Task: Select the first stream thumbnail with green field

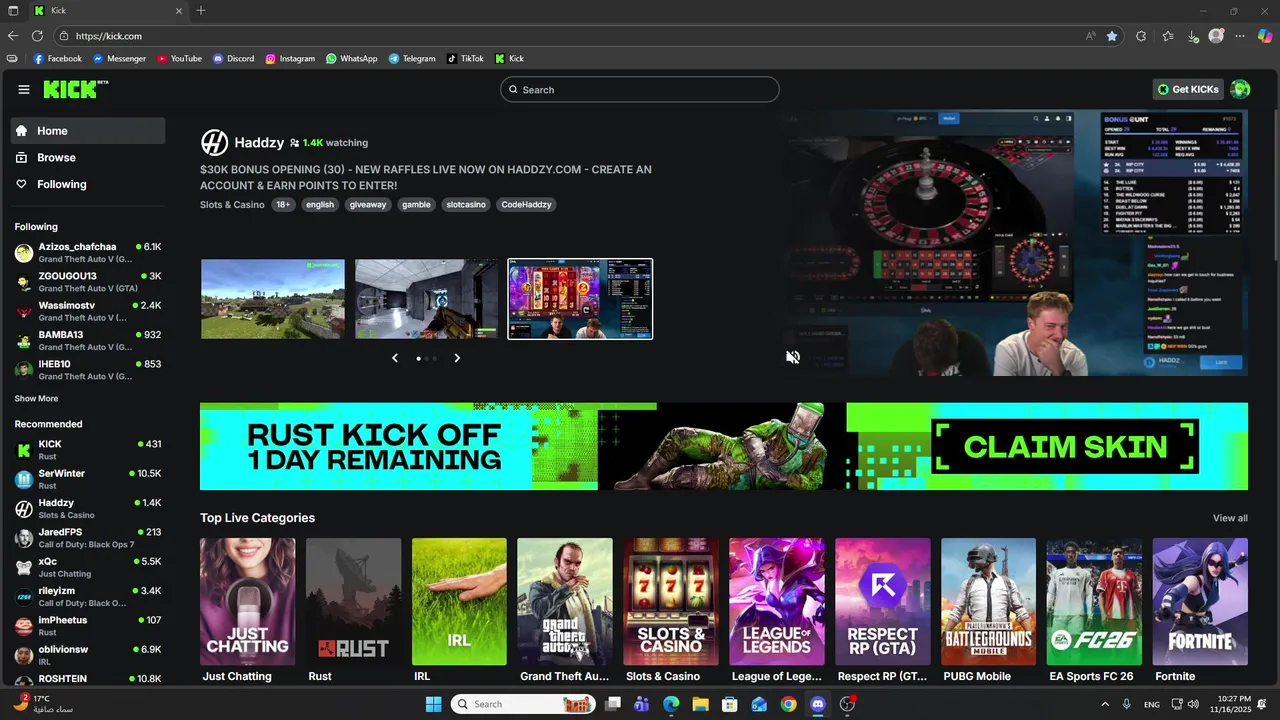Action: pyautogui.click(x=273, y=299)
